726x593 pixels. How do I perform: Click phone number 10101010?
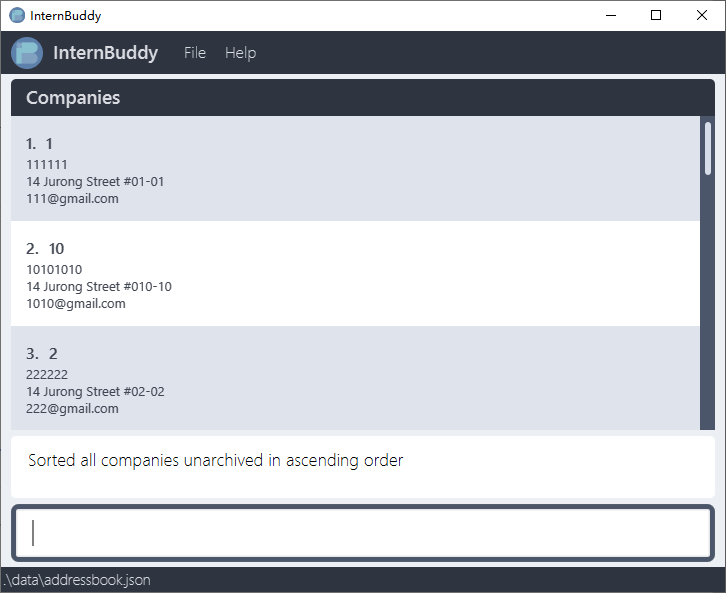[x=54, y=269]
